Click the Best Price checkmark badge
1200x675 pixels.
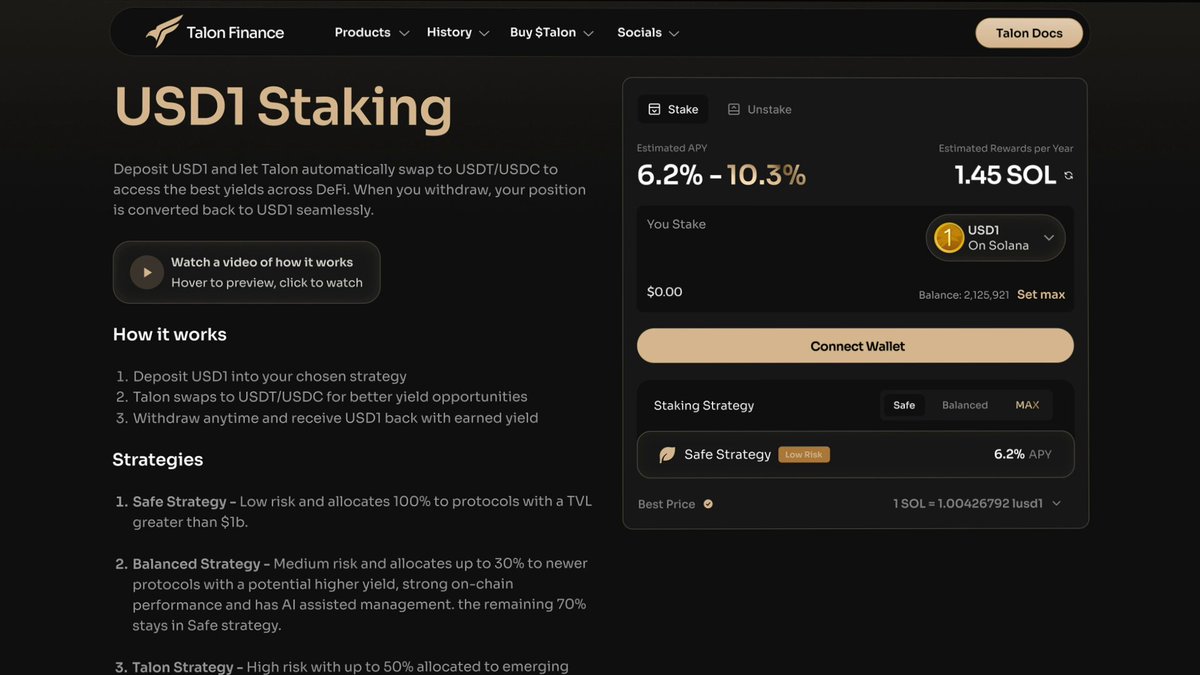point(708,504)
